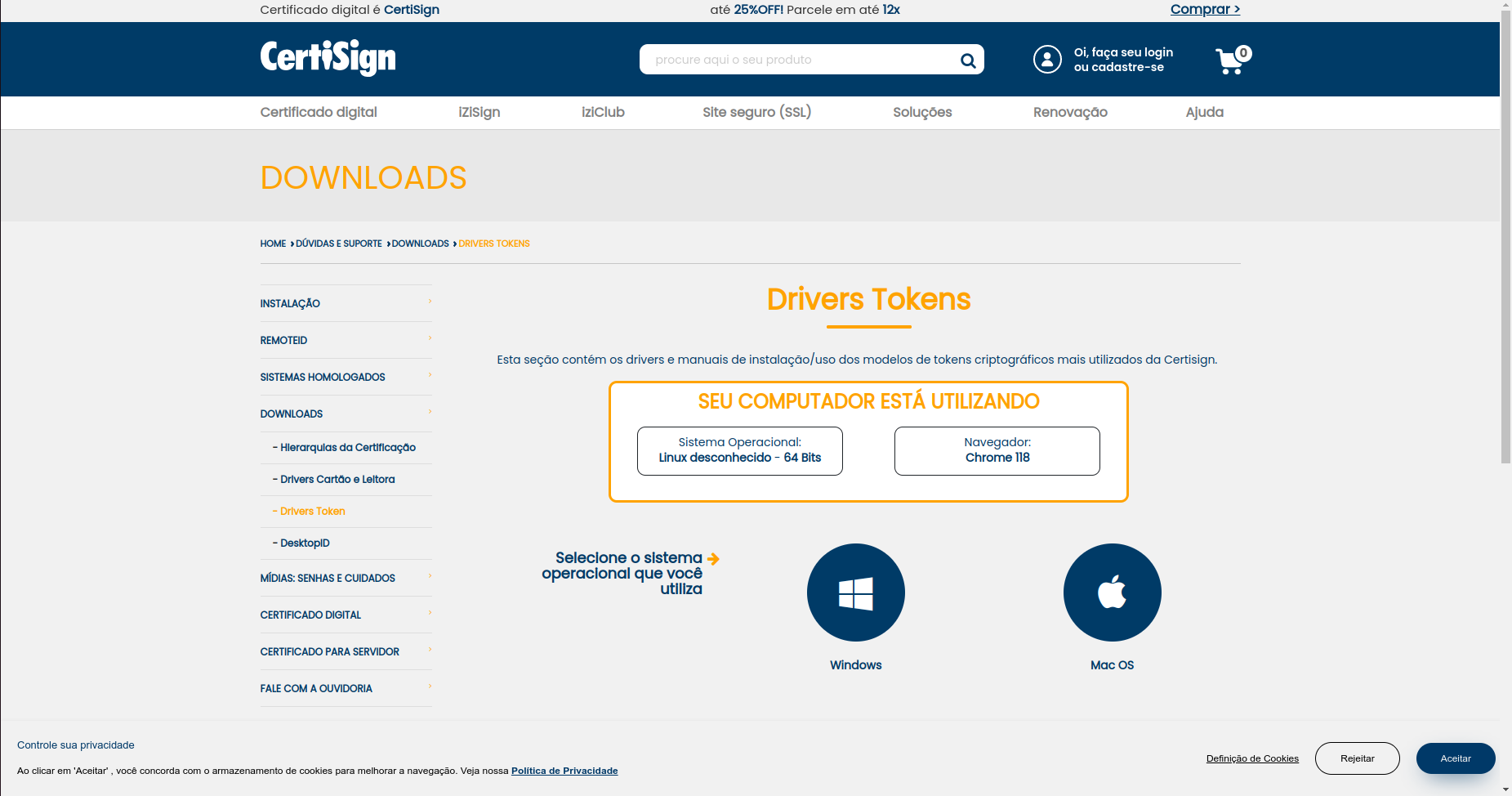This screenshot has height=796, width=1512.
Task: Click 'Oi, faça seu login' text
Action: coord(1123,52)
